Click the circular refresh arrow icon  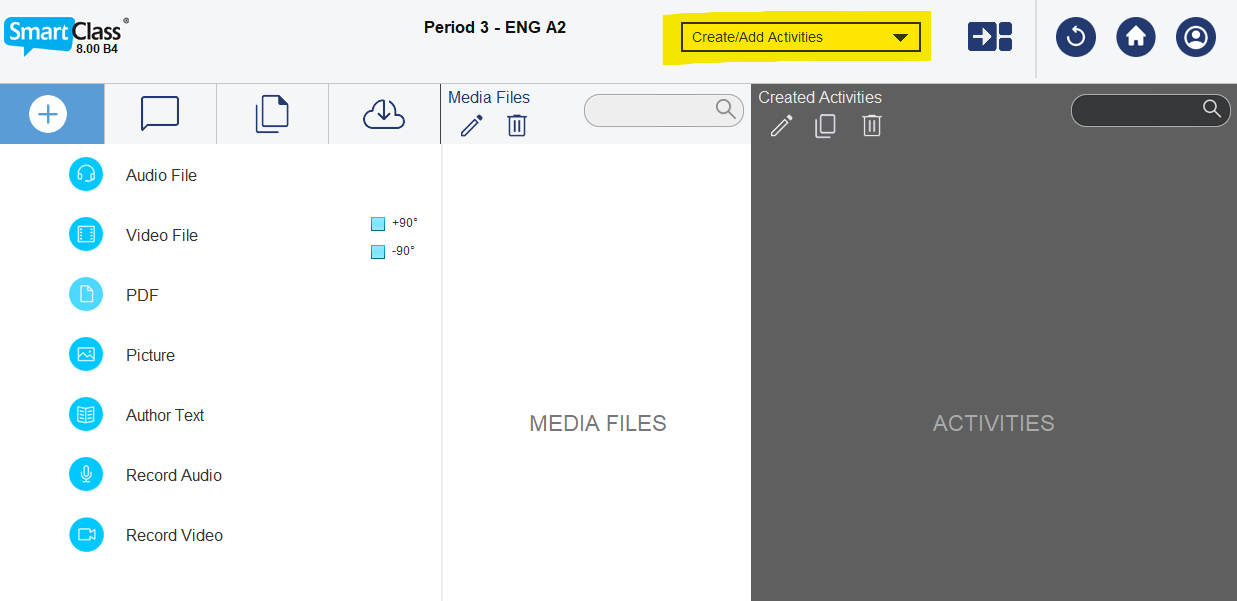click(1076, 37)
